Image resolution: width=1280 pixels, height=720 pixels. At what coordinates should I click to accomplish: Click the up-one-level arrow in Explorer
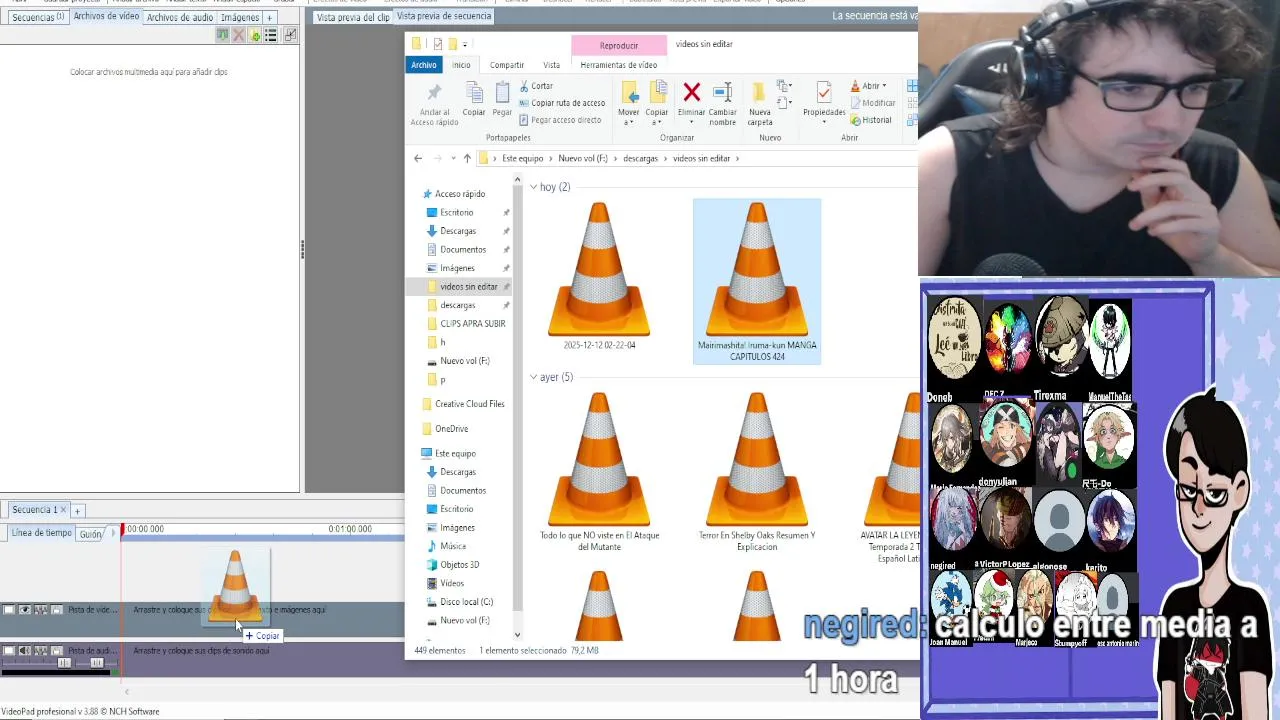pos(467,158)
